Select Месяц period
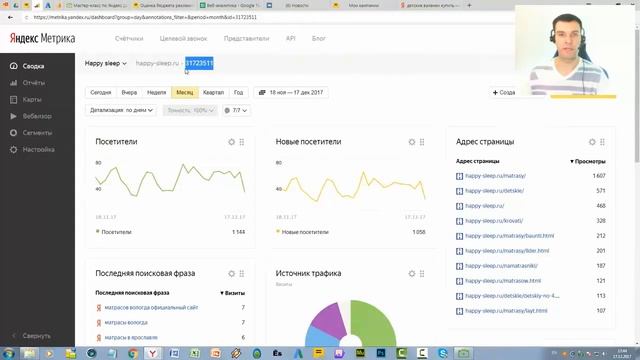 [184, 93]
